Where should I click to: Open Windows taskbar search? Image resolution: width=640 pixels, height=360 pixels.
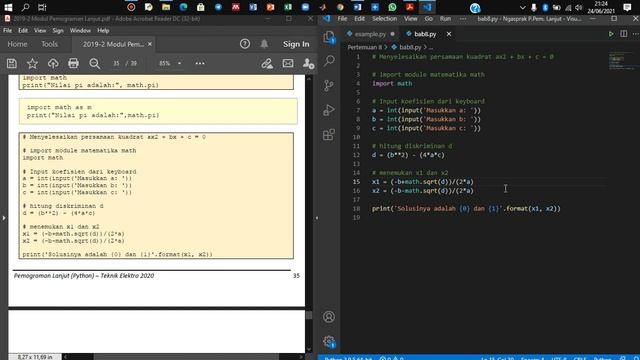point(25,7)
